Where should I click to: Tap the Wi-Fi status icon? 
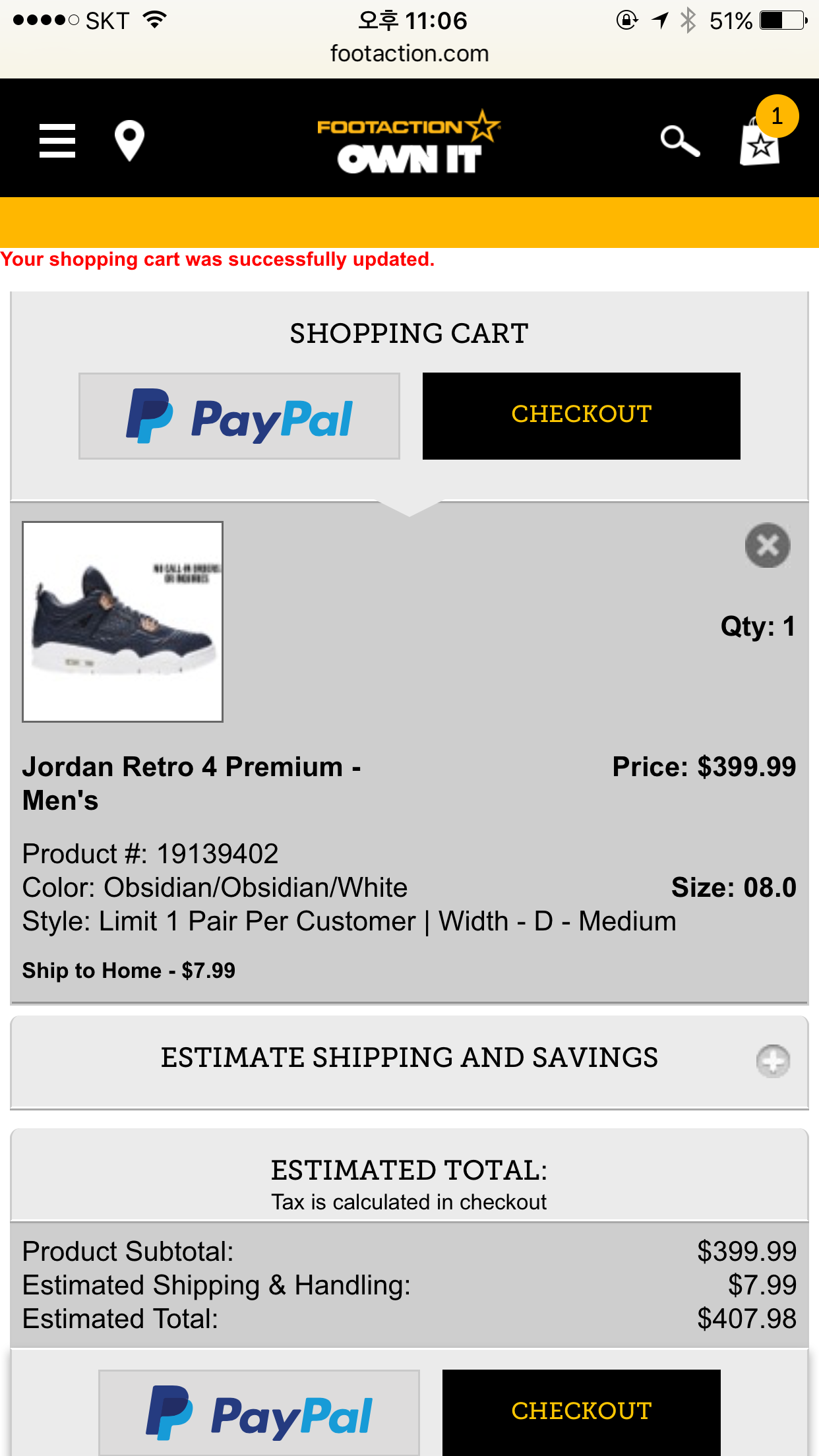pos(155,20)
